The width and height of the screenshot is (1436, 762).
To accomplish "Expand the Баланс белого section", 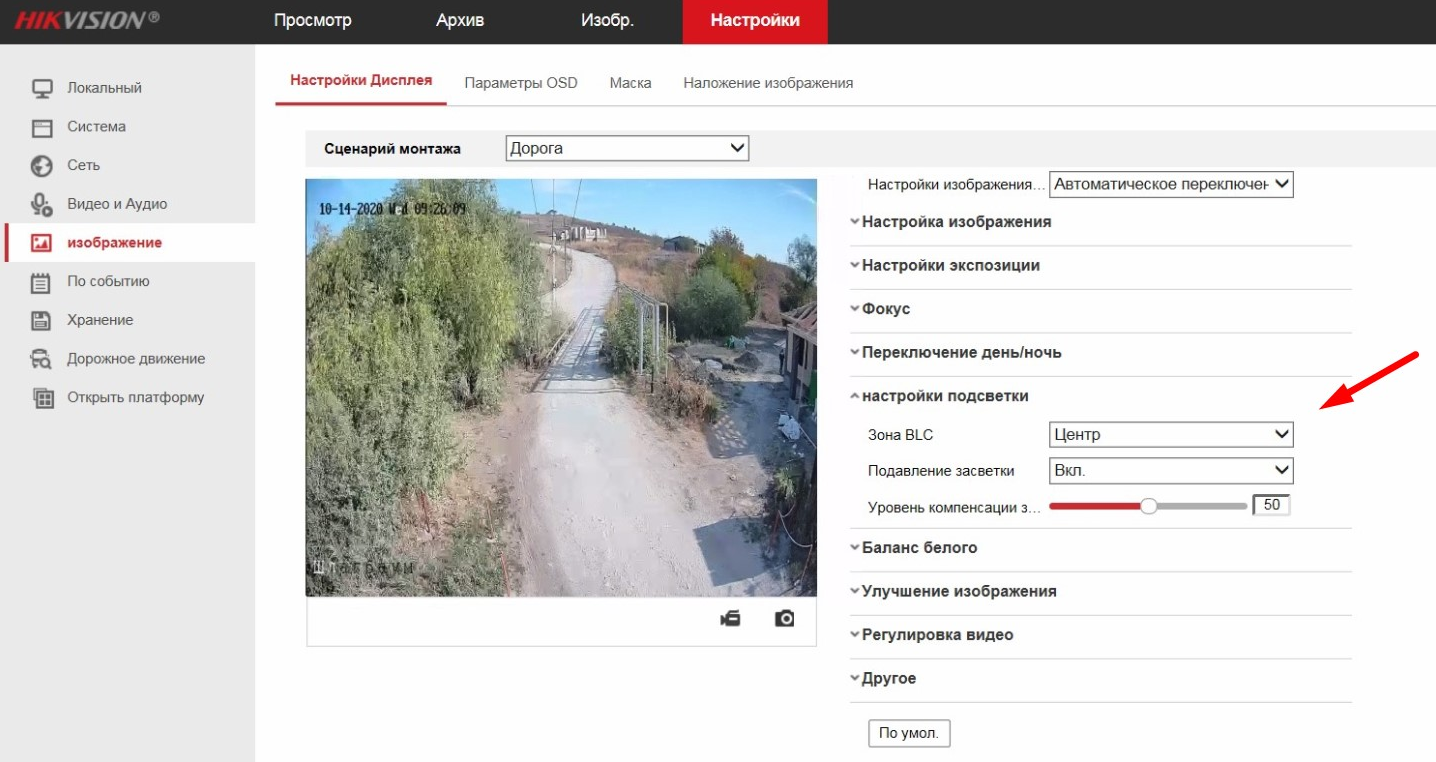I will 919,548.
